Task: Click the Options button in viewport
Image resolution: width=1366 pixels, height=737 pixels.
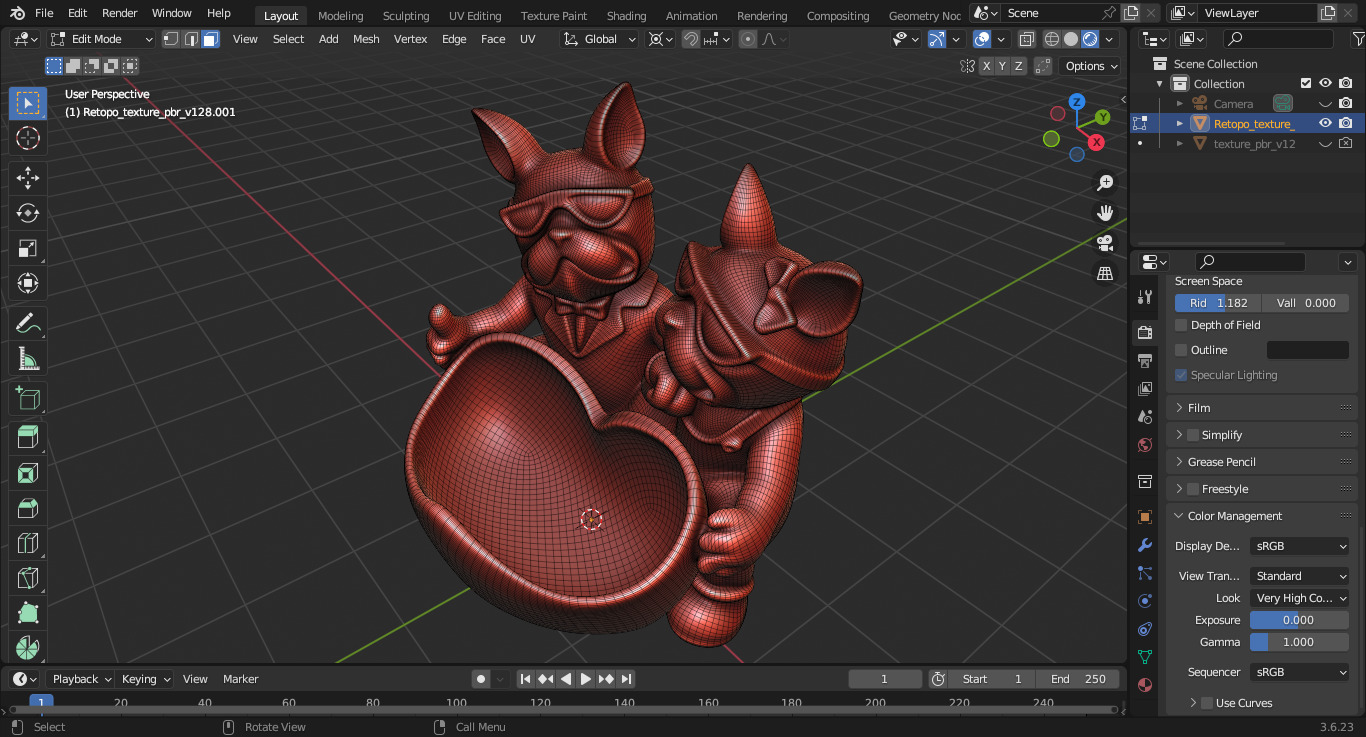Action: 1092,66
